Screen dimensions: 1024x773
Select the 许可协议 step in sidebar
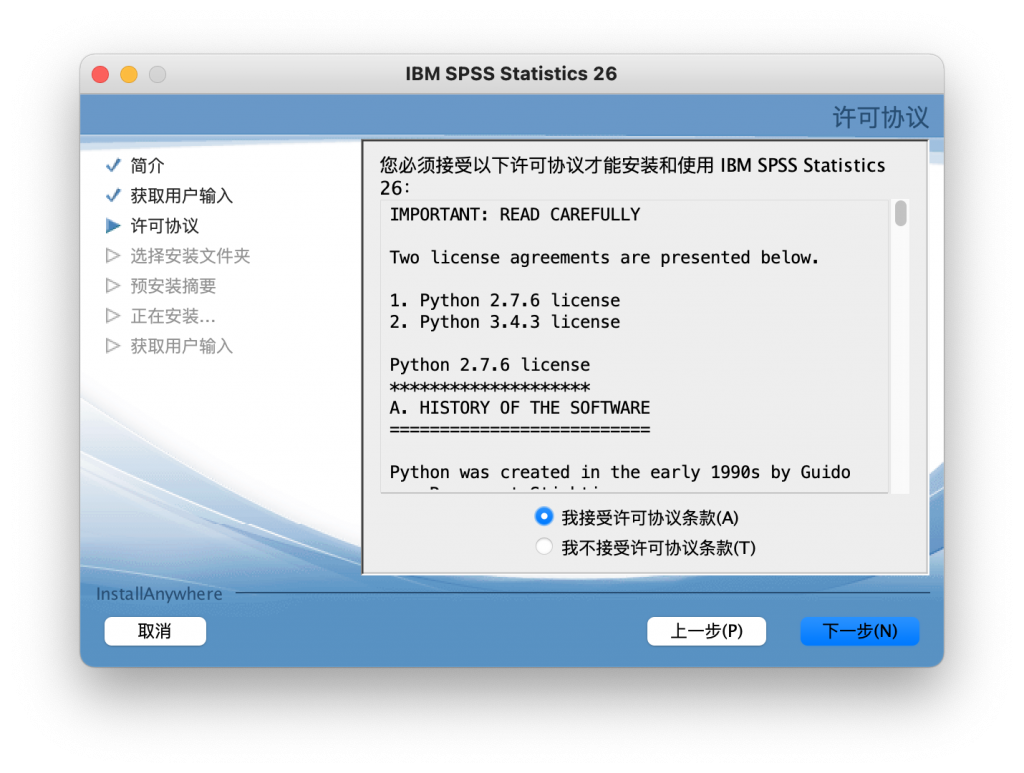pos(165,226)
